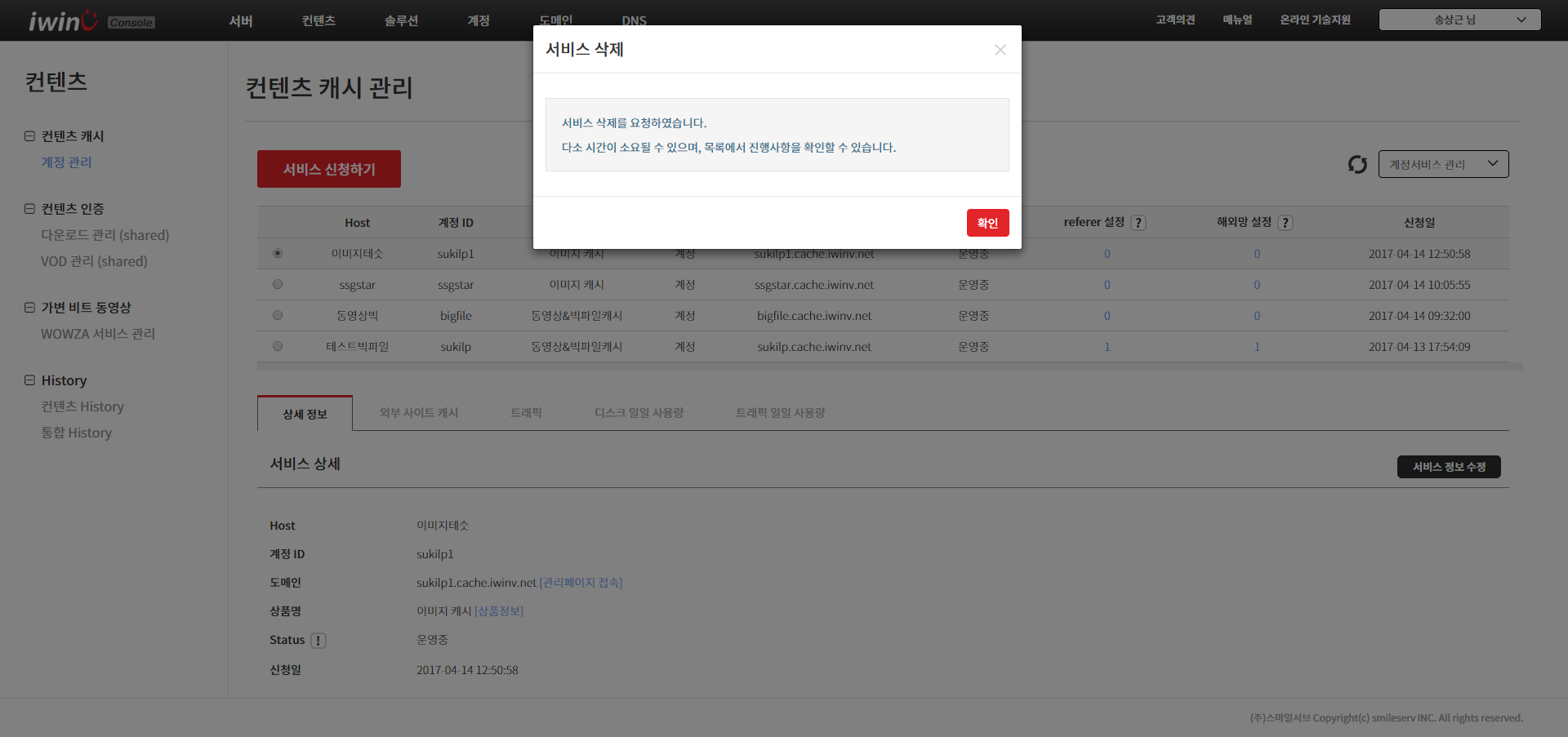
Task: Click the Status info exclamation icon
Action: point(318,641)
